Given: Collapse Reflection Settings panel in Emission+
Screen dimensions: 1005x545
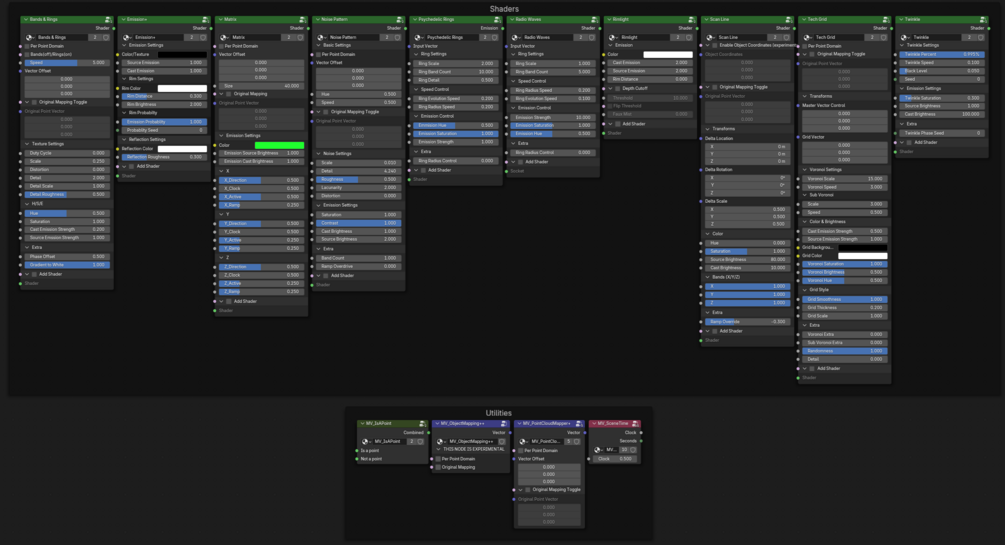Looking at the screenshot, I should 125,139.
